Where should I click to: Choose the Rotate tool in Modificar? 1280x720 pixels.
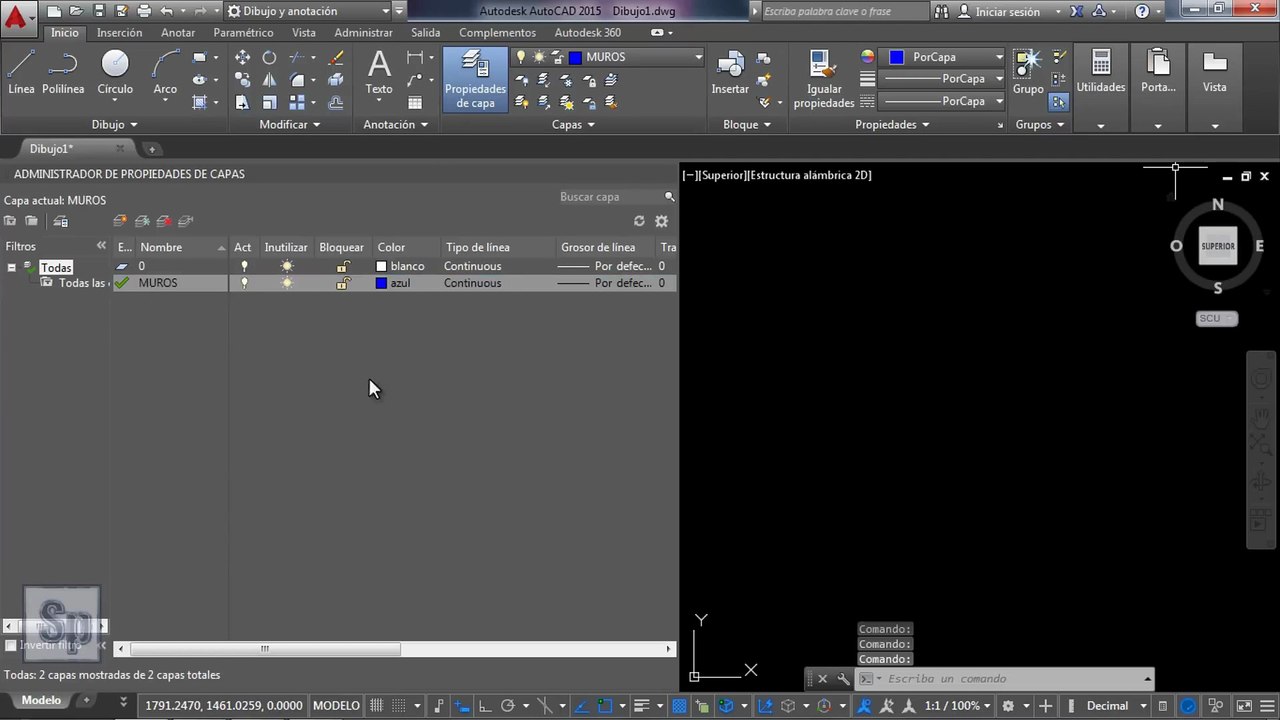[269, 58]
